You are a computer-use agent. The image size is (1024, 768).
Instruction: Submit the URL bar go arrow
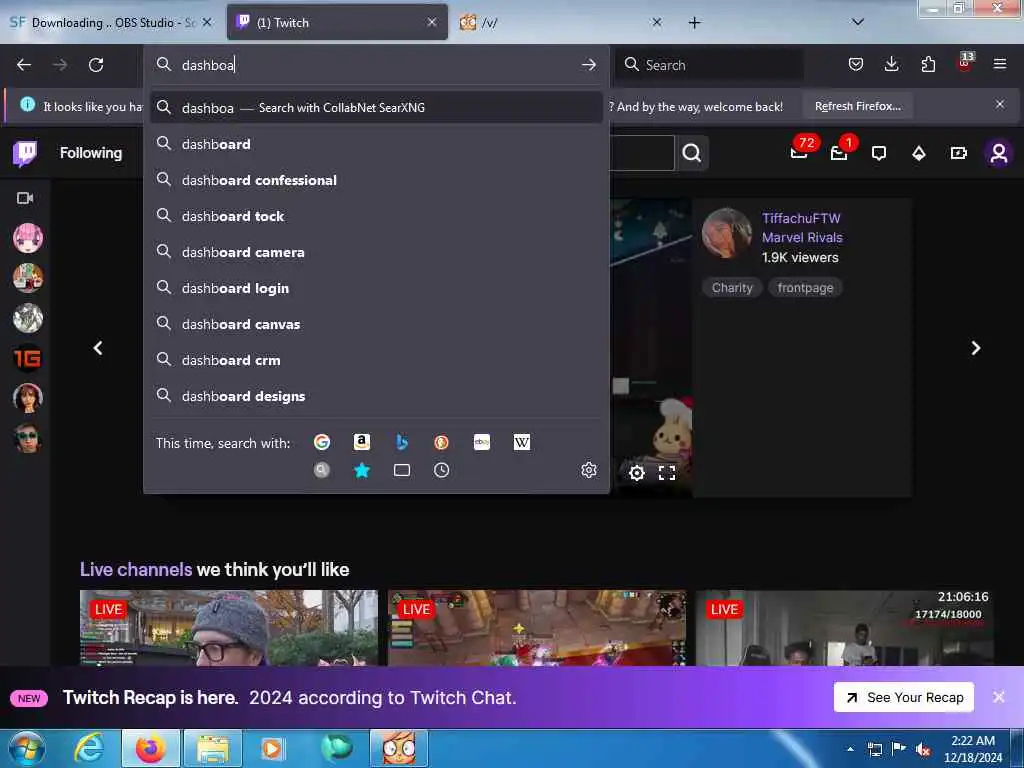(588, 65)
